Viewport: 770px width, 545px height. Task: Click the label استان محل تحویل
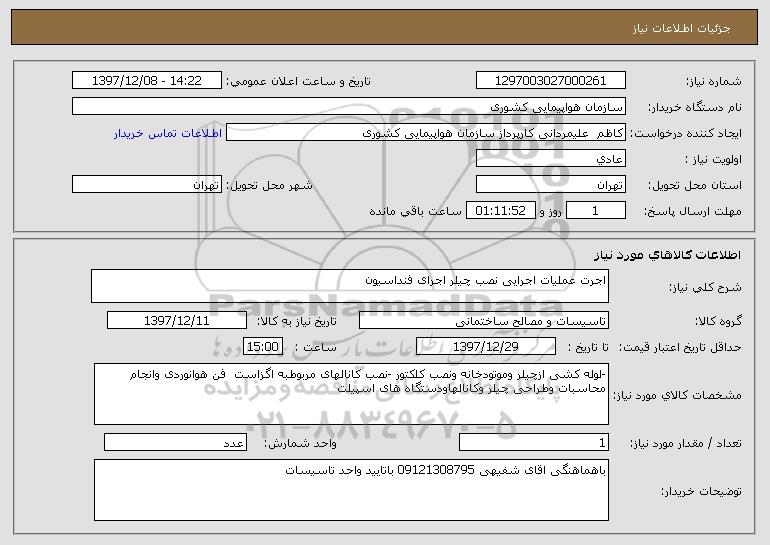tap(695, 185)
